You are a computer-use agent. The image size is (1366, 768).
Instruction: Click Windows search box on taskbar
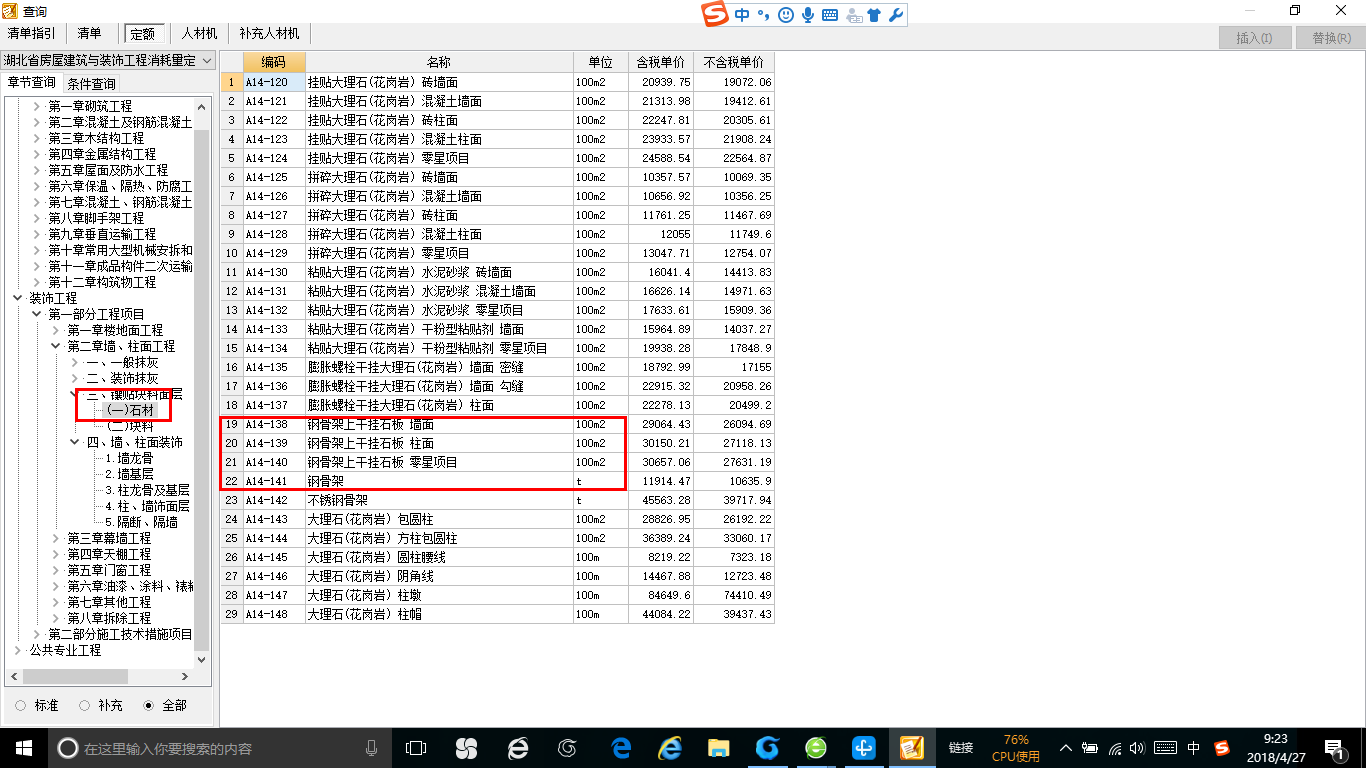click(220, 748)
